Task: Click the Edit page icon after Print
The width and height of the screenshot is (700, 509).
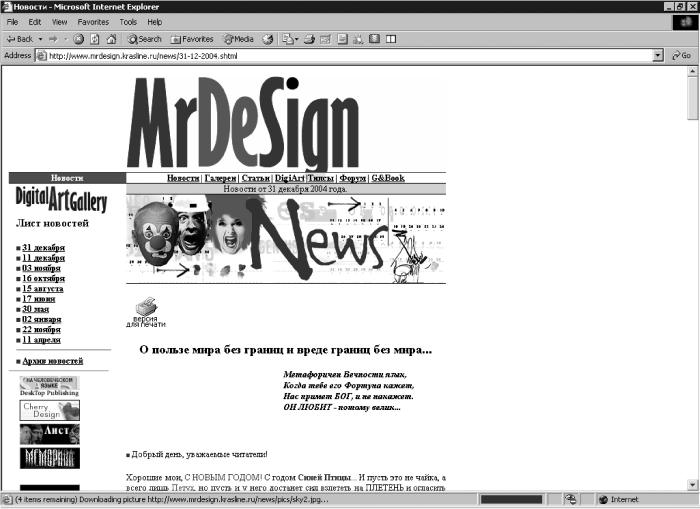Action: [x=325, y=39]
